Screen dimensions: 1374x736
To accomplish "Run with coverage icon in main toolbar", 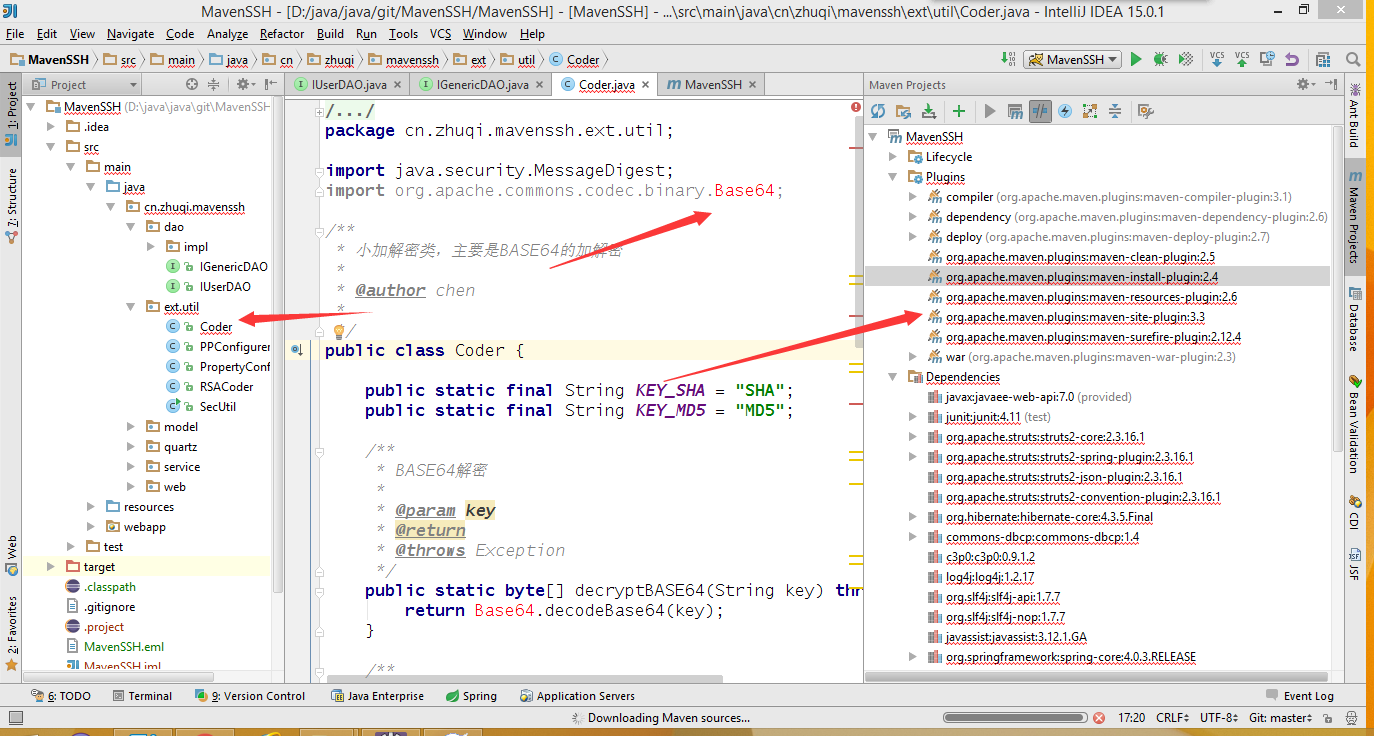I will 1184,59.
